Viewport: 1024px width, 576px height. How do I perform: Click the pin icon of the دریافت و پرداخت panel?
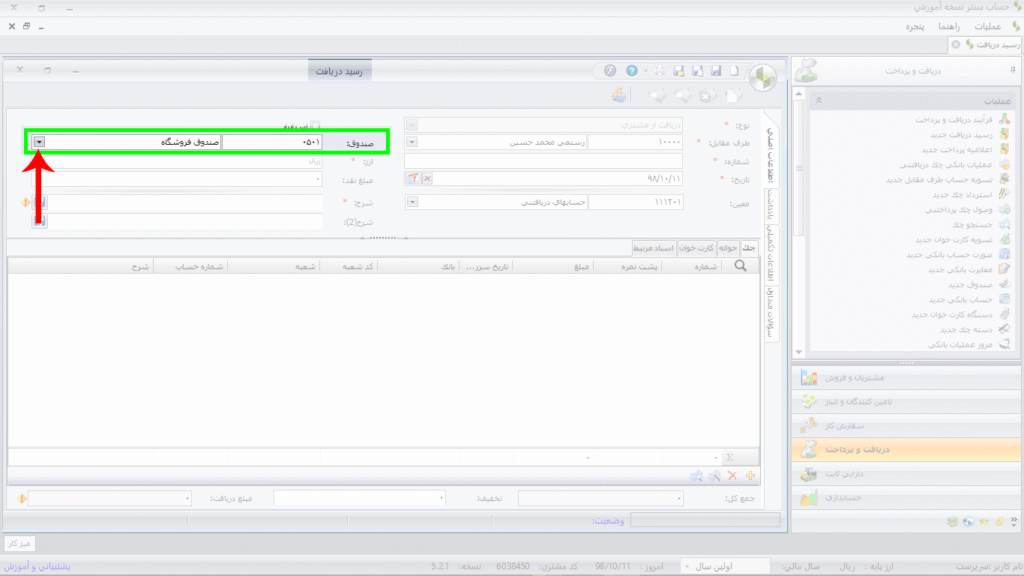1013,70
